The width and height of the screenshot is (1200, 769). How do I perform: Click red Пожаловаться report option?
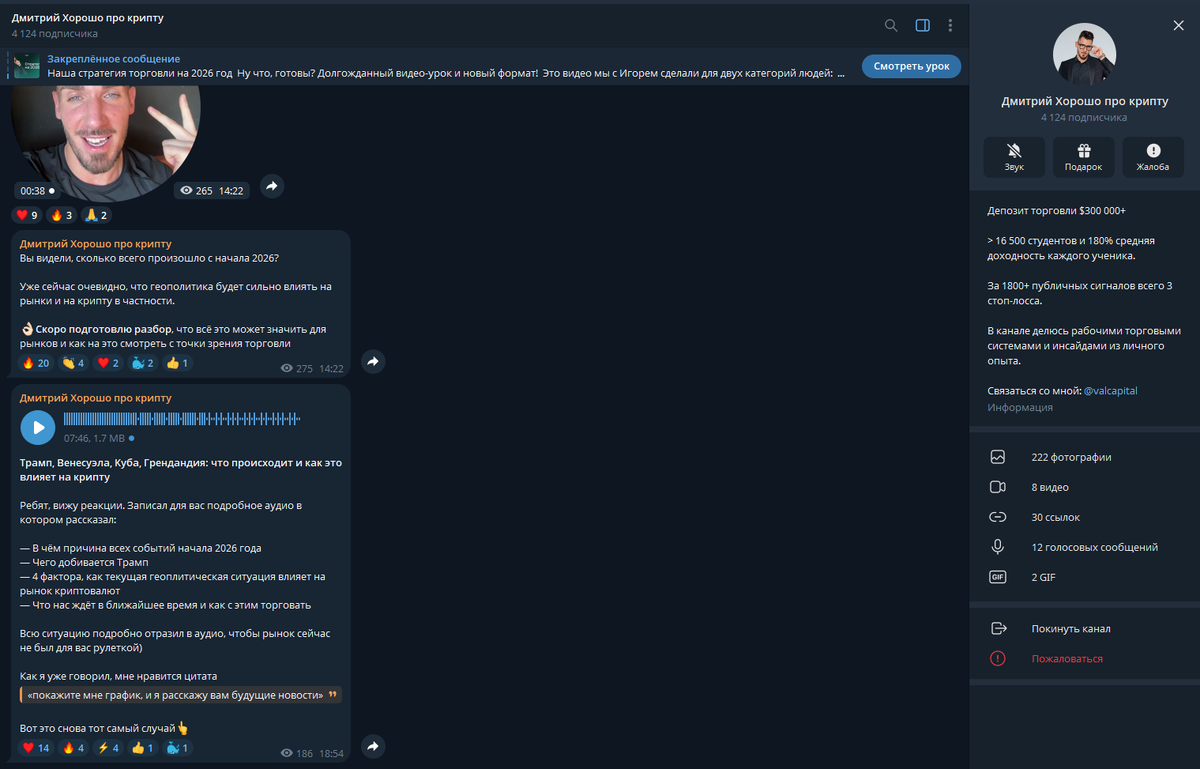pyautogui.click(x=1067, y=659)
